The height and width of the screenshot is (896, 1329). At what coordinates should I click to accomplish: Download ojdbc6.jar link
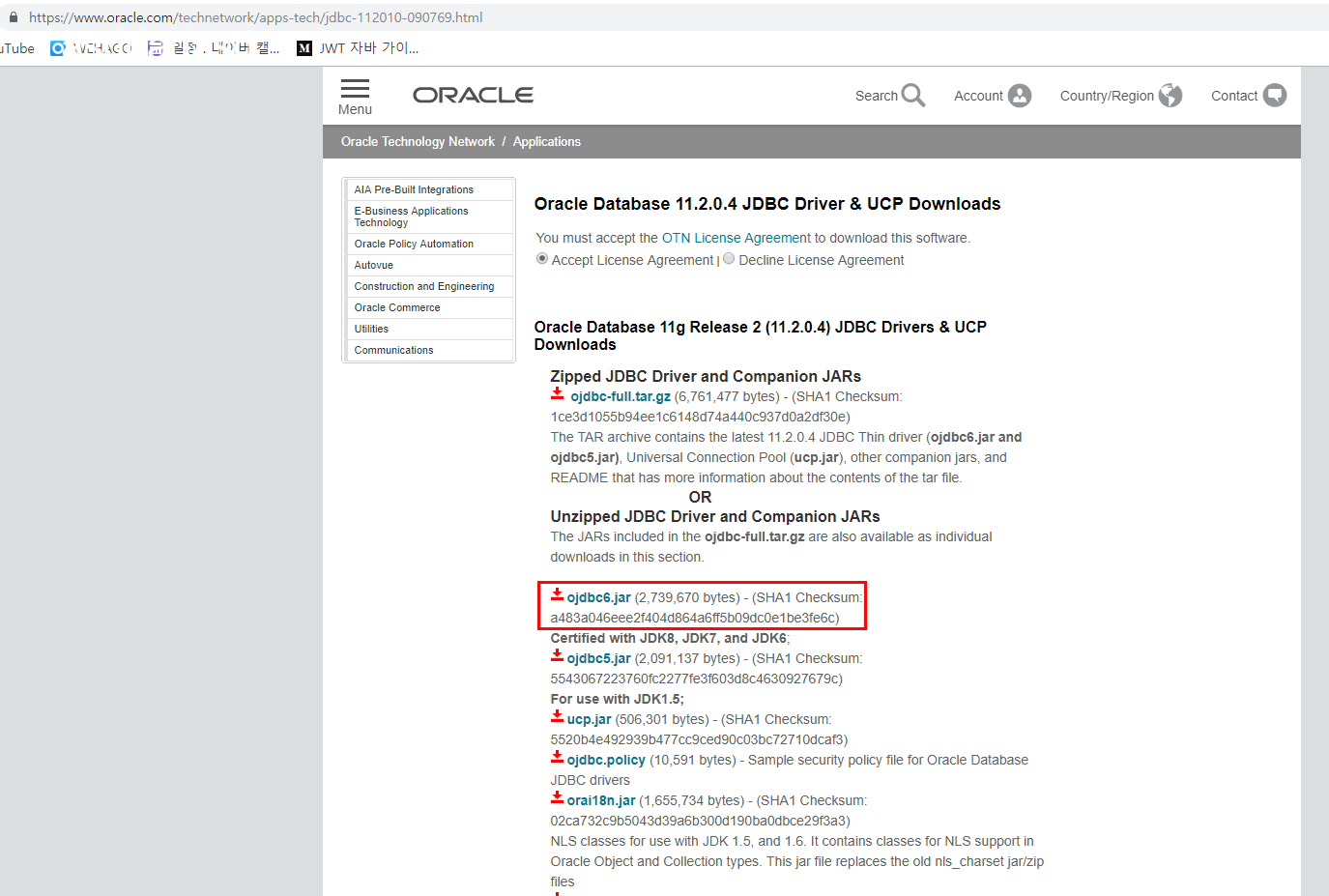click(599, 597)
